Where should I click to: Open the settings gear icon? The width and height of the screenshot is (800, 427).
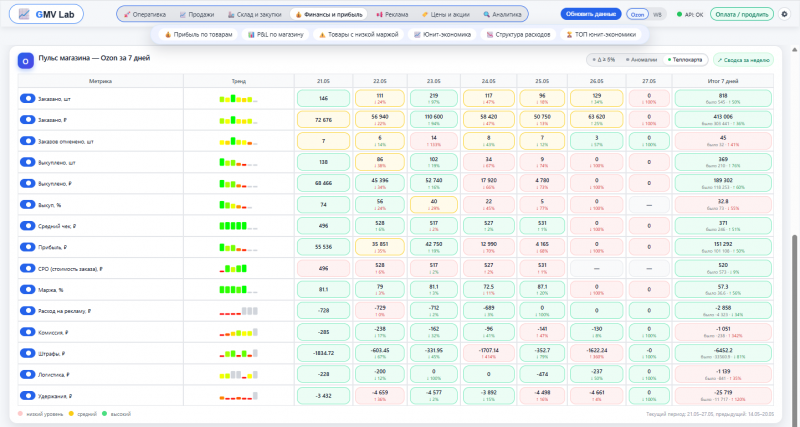[x=784, y=14]
